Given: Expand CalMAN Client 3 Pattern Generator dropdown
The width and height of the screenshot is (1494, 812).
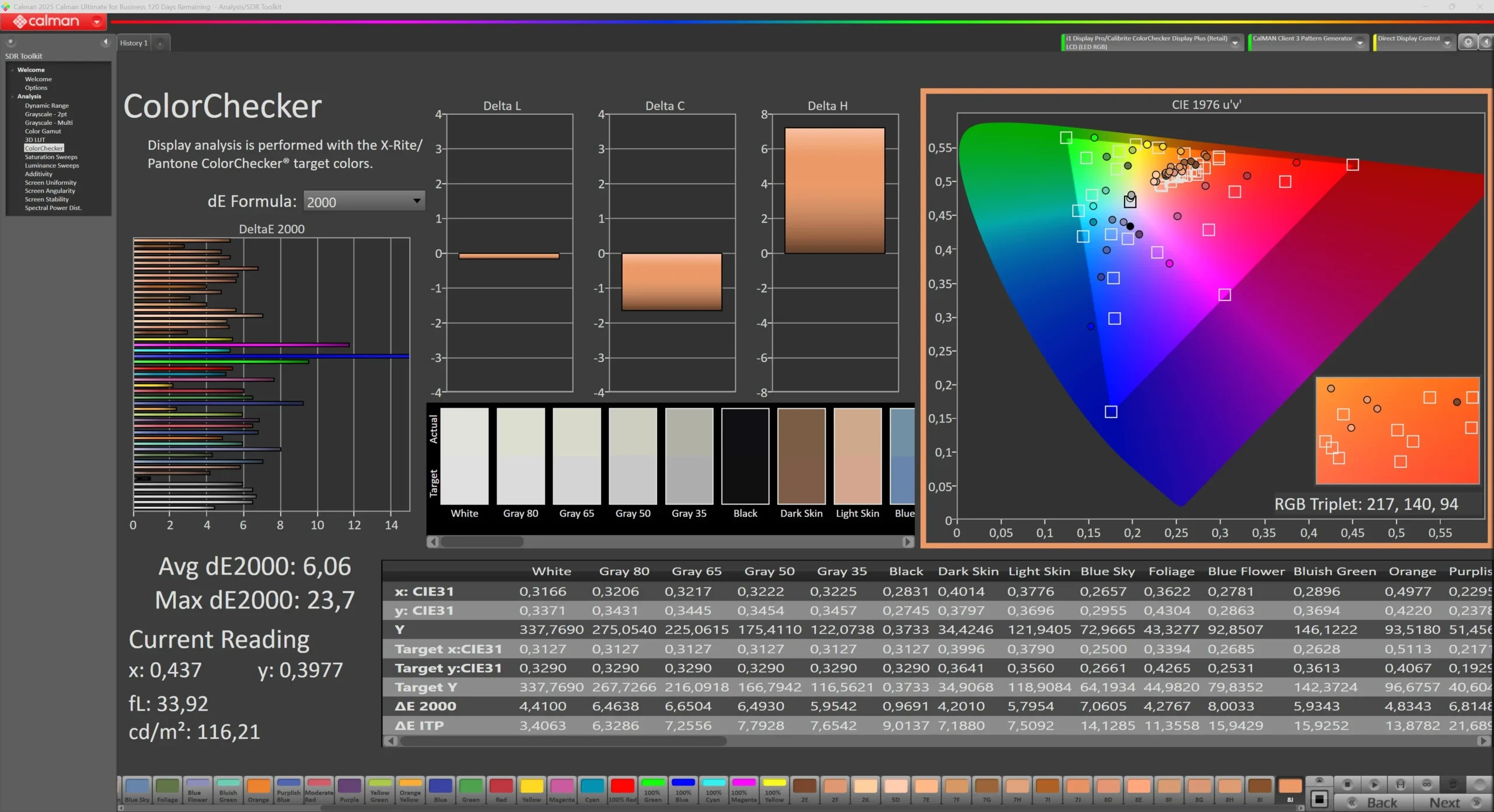Looking at the screenshot, I should pyautogui.click(x=1360, y=43).
